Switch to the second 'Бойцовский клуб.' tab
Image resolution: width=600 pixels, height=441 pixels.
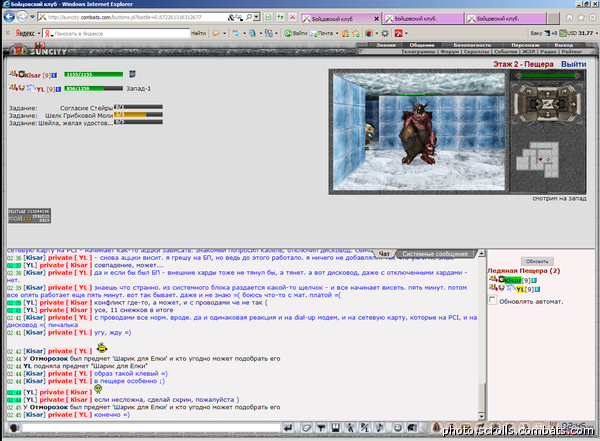click(424, 18)
